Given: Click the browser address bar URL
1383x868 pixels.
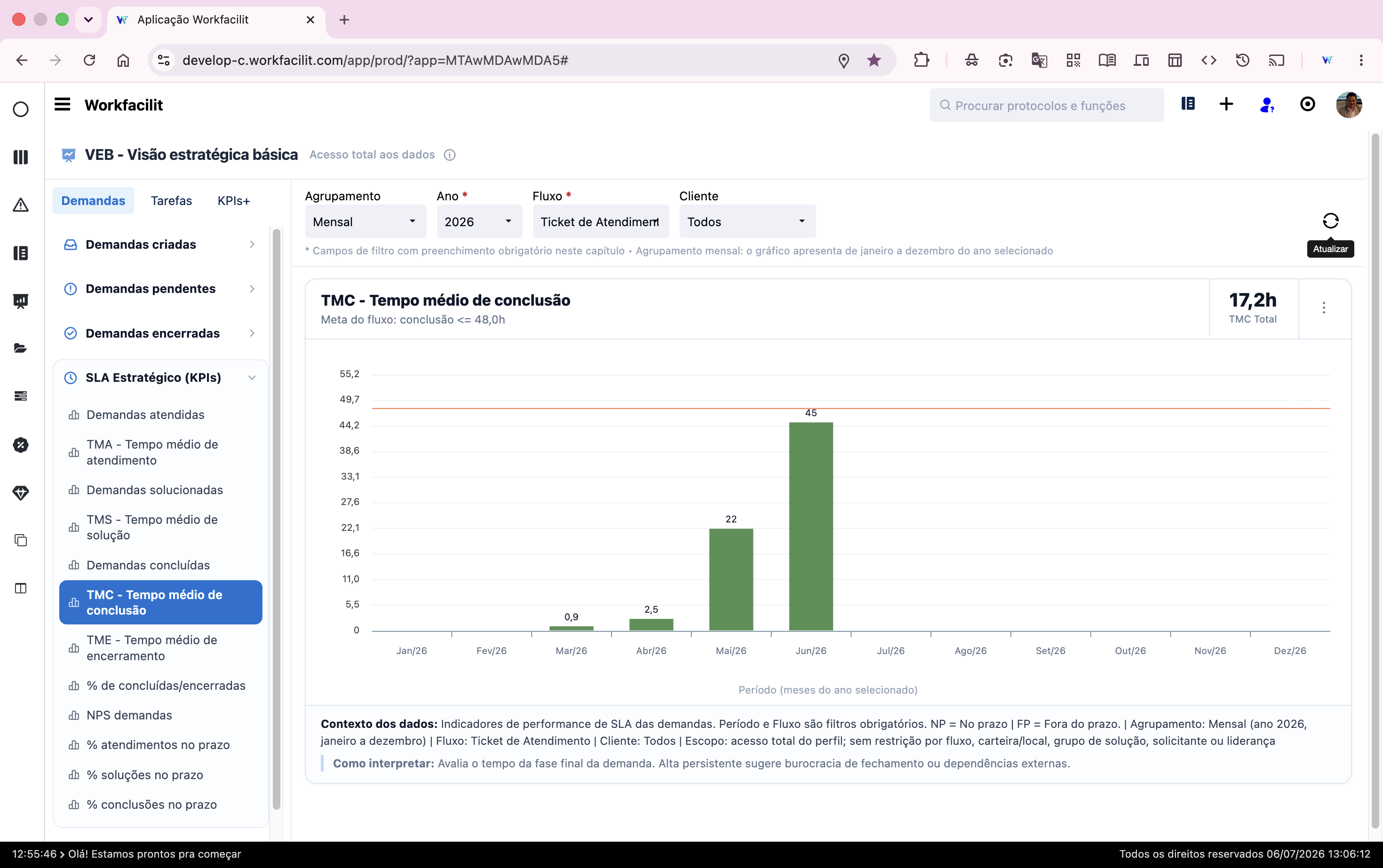Looking at the screenshot, I should click(375, 60).
